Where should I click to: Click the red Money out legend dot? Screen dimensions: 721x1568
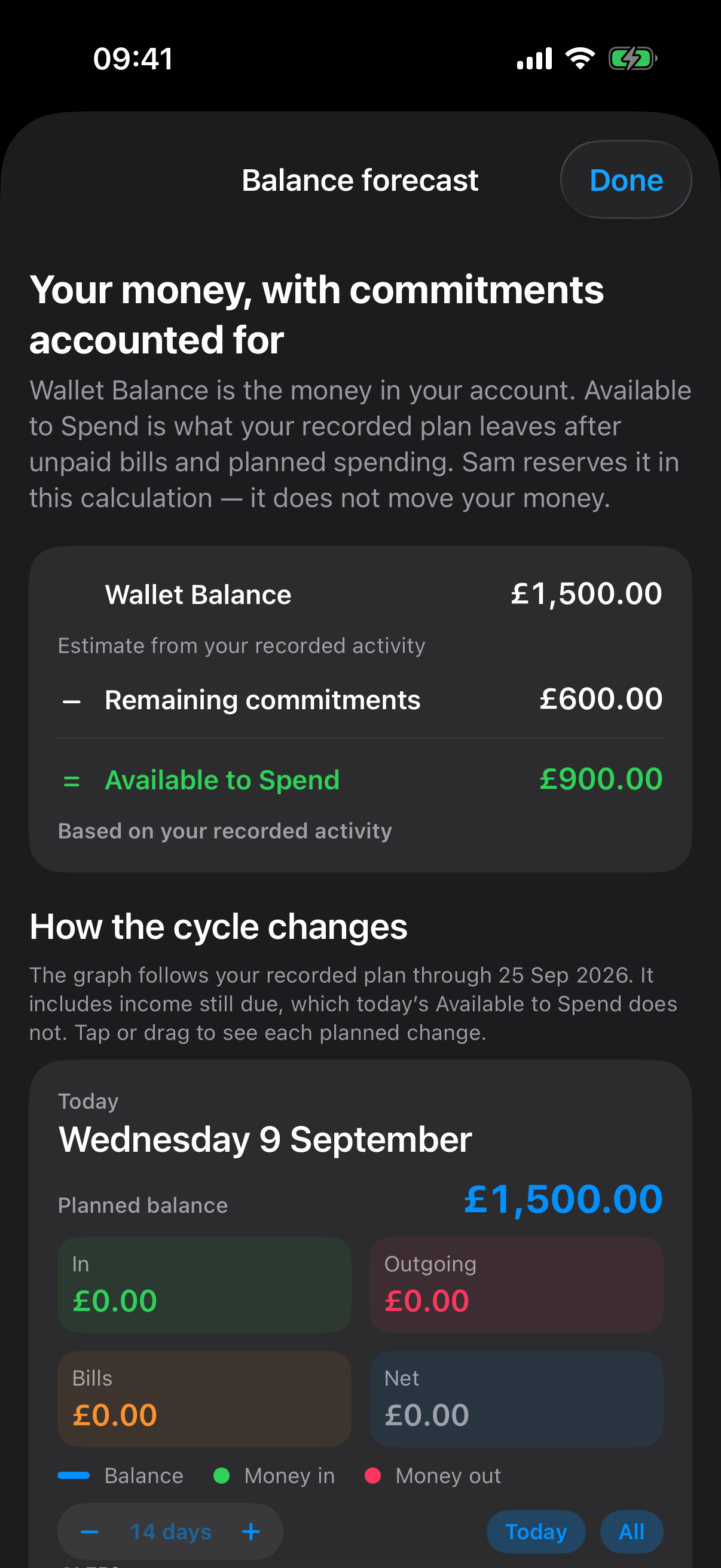(372, 1475)
